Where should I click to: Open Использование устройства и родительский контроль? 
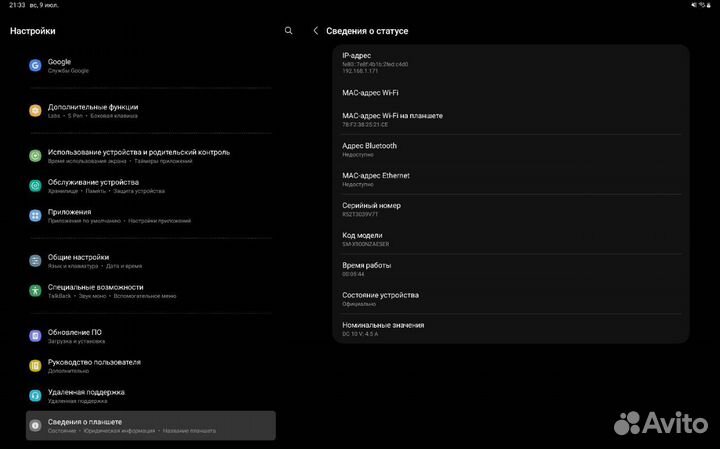pos(151,156)
